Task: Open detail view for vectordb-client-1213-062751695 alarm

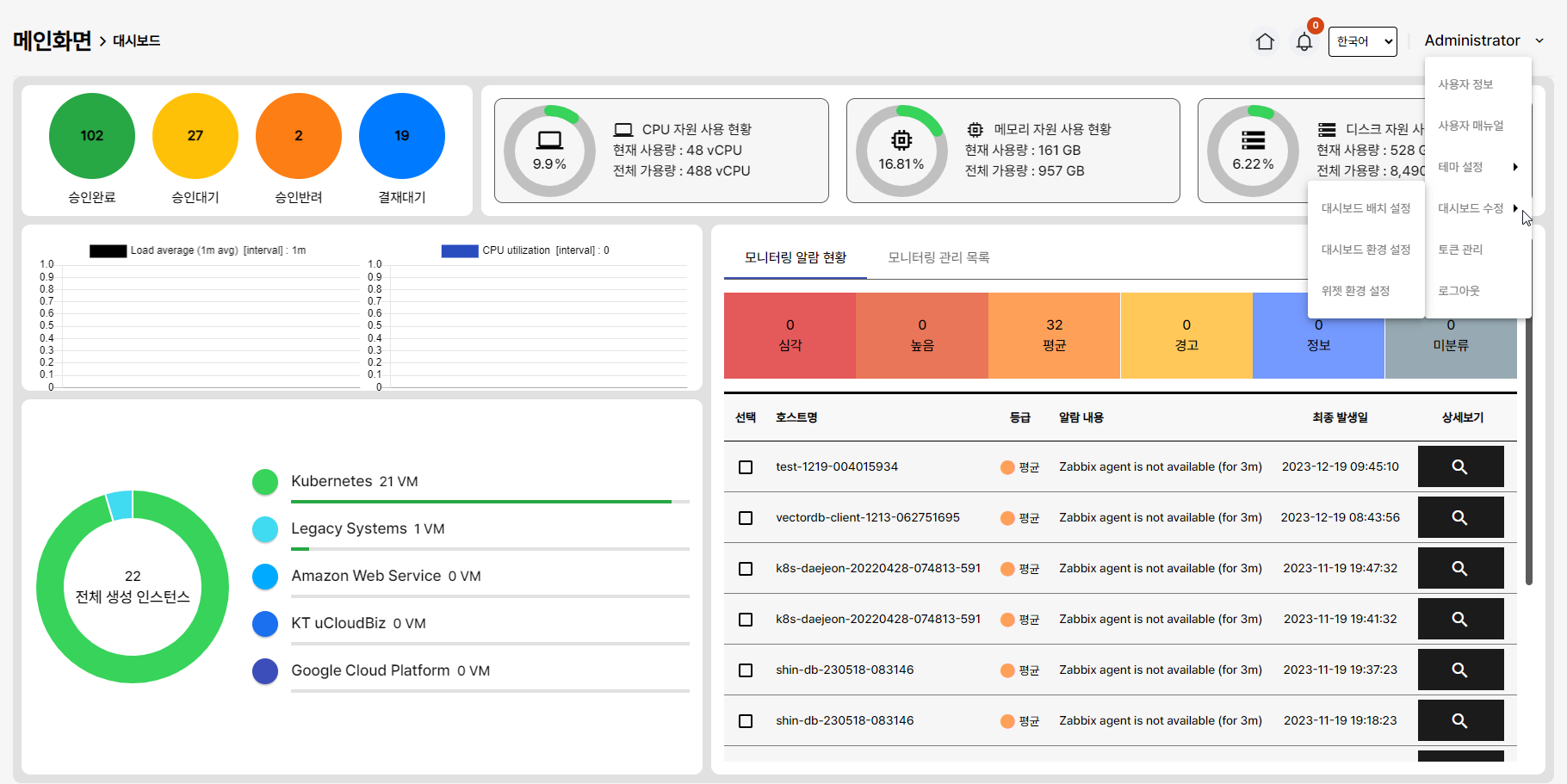Action: (1460, 517)
